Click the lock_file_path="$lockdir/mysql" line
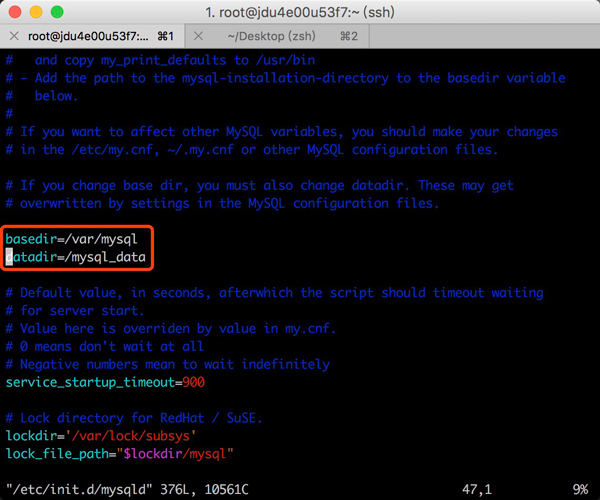The width and height of the screenshot is (600, 500). [x=119, y=454]
